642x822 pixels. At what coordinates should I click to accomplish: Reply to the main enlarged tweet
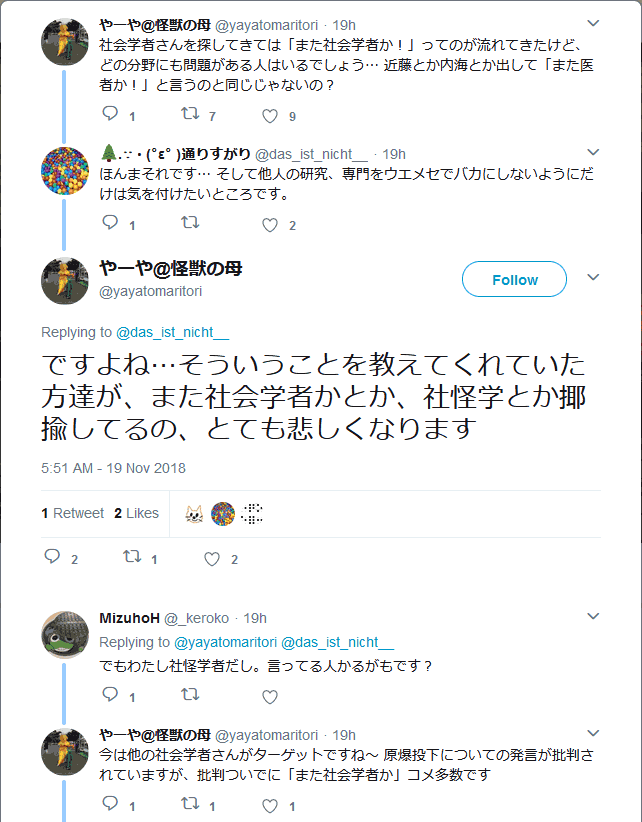pyautogui.click(x=53, y=558)
